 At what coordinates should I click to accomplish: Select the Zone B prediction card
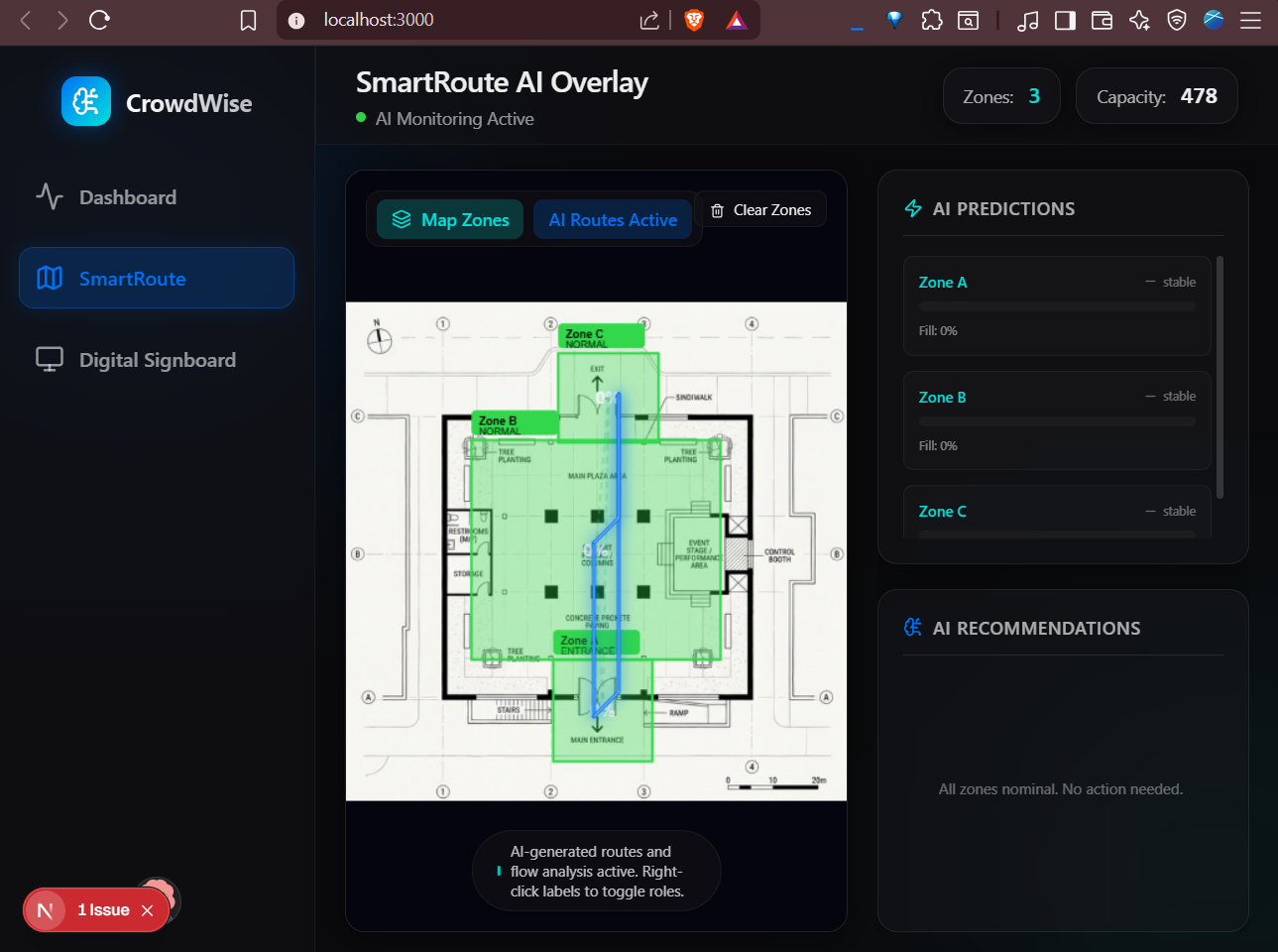click(x=1057, y=420)
